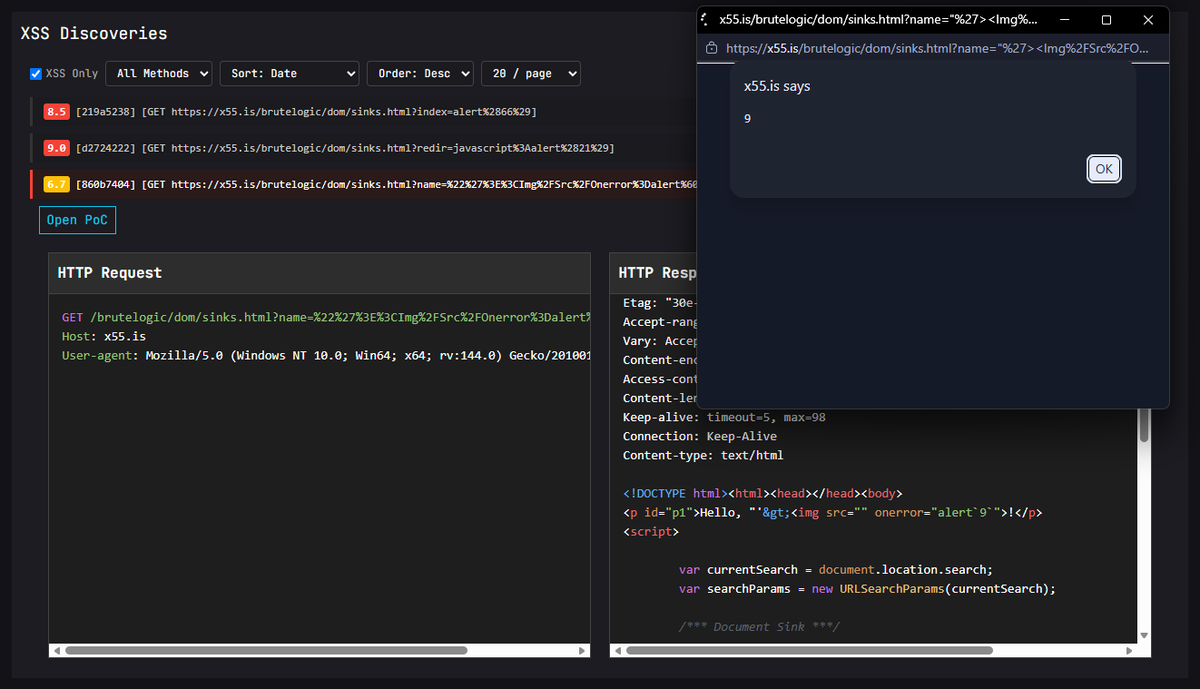Click the HTTP Response horizontal scrollbar thumb
This screenshot has height=689, width=1200.
pos(809,650)
